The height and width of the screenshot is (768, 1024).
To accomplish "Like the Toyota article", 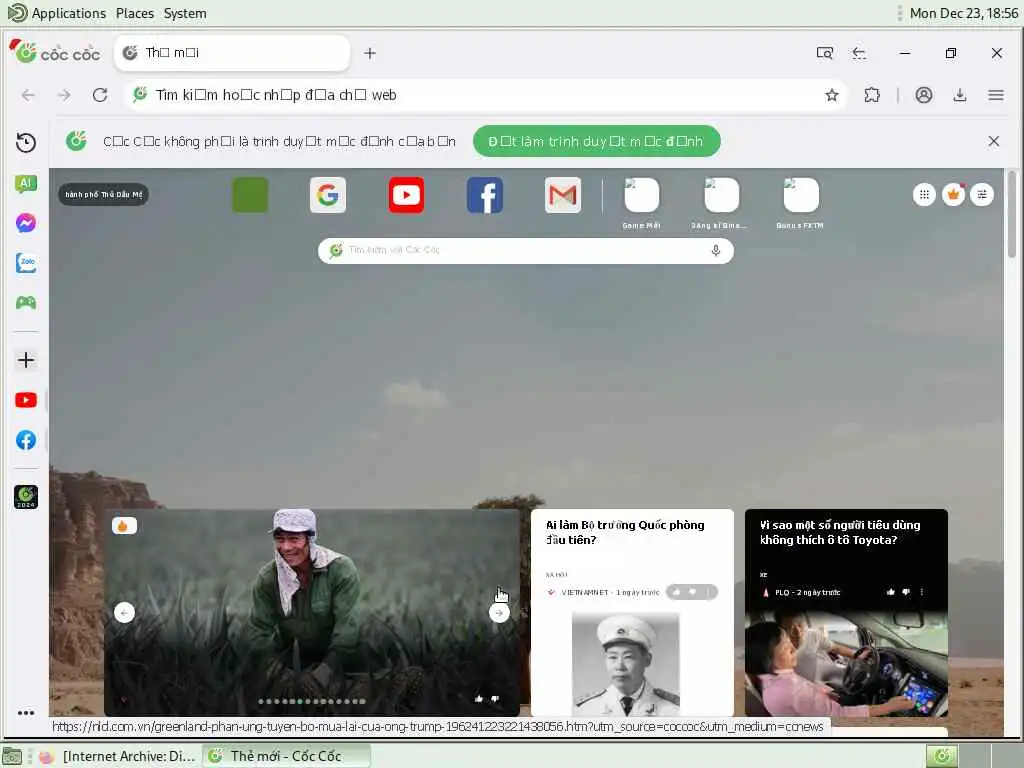I will [891, 592].
